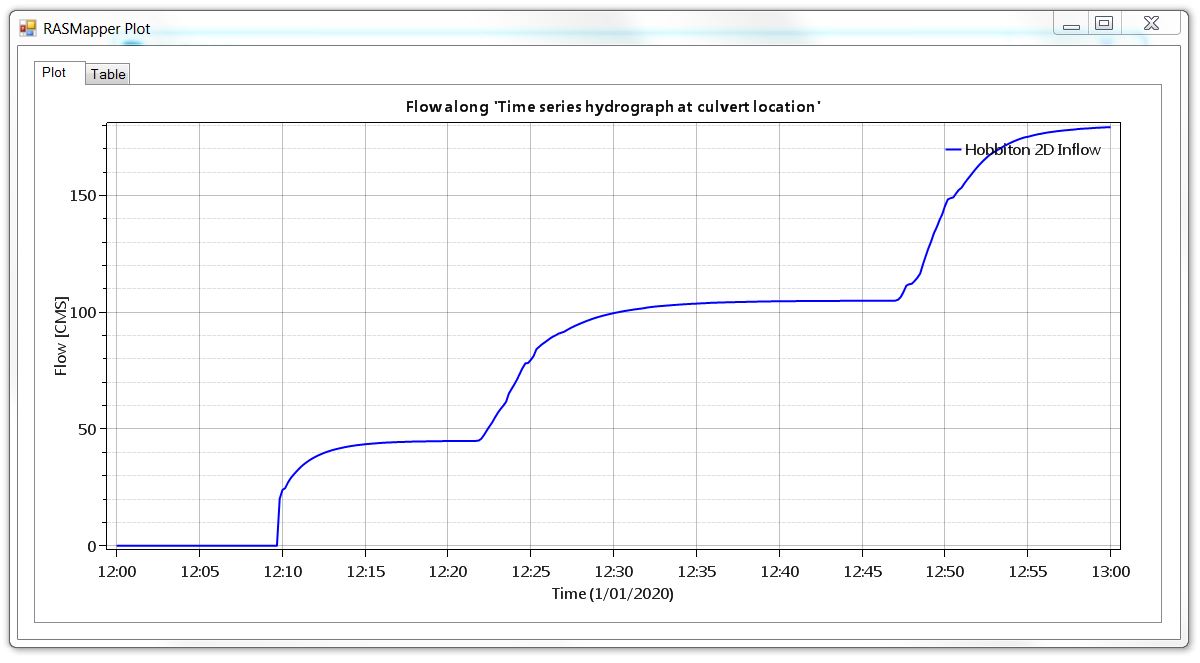Click the 12:20 x-axis tick label
1200x663 pixels.
coord(447,570)
